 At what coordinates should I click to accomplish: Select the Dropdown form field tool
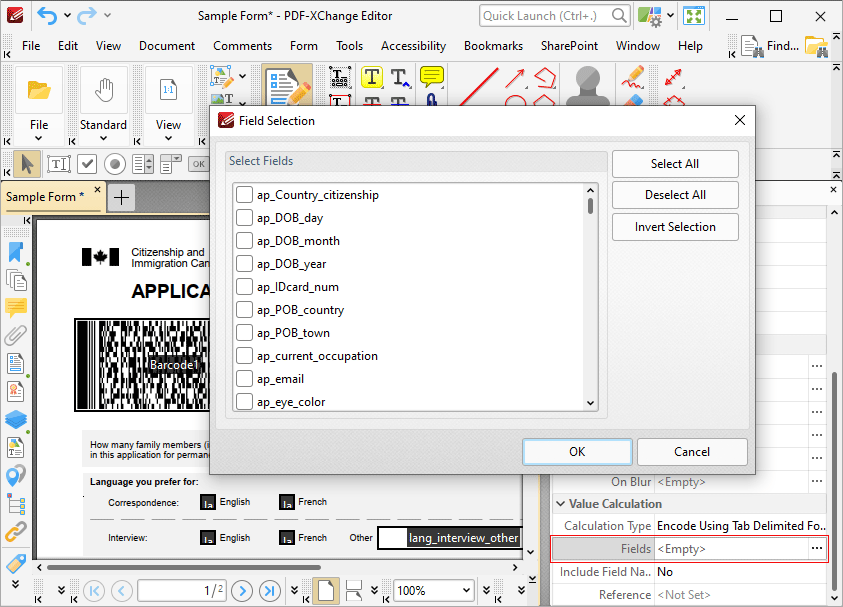[171, 164]
